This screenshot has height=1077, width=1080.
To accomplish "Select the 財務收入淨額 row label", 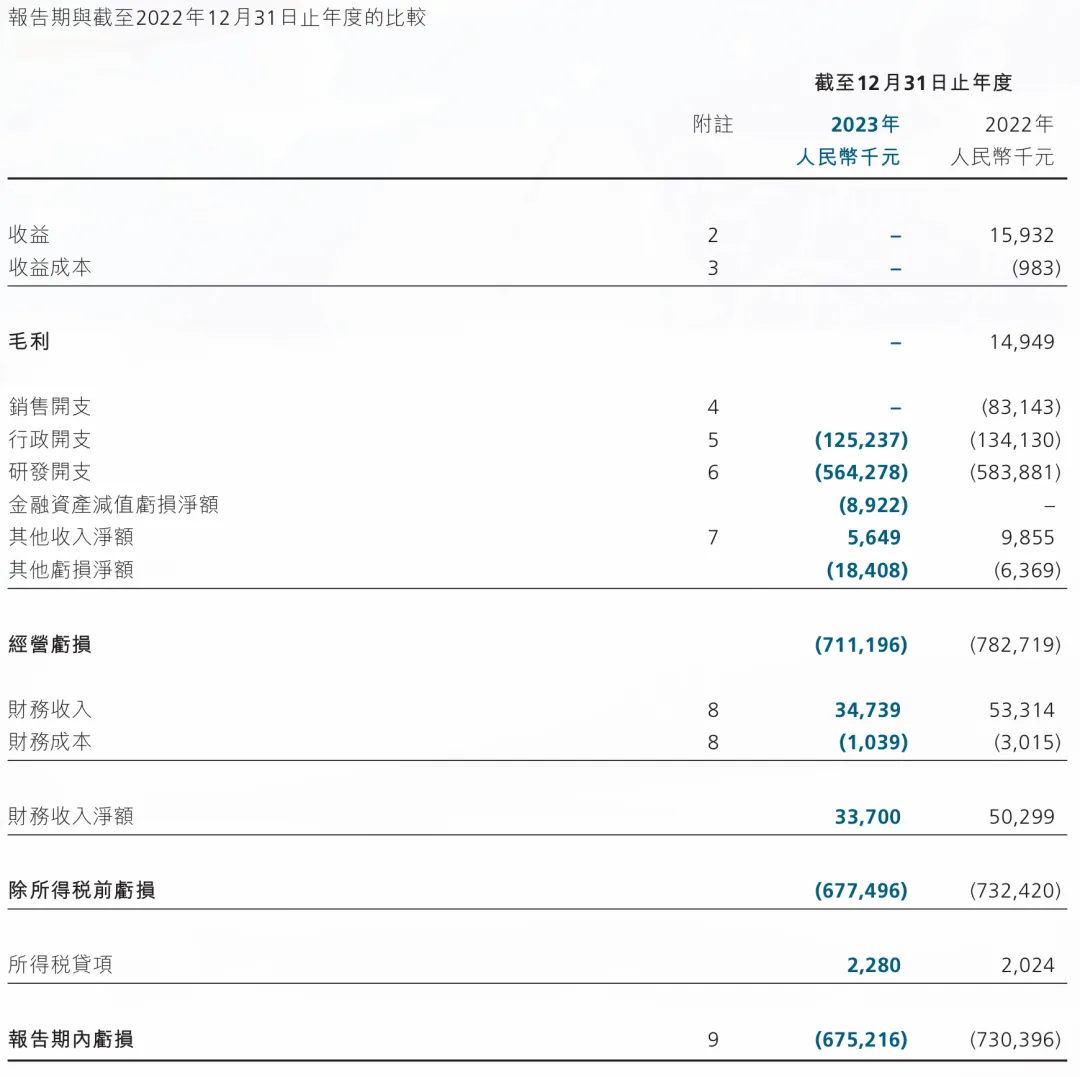I will pos(71,817).
